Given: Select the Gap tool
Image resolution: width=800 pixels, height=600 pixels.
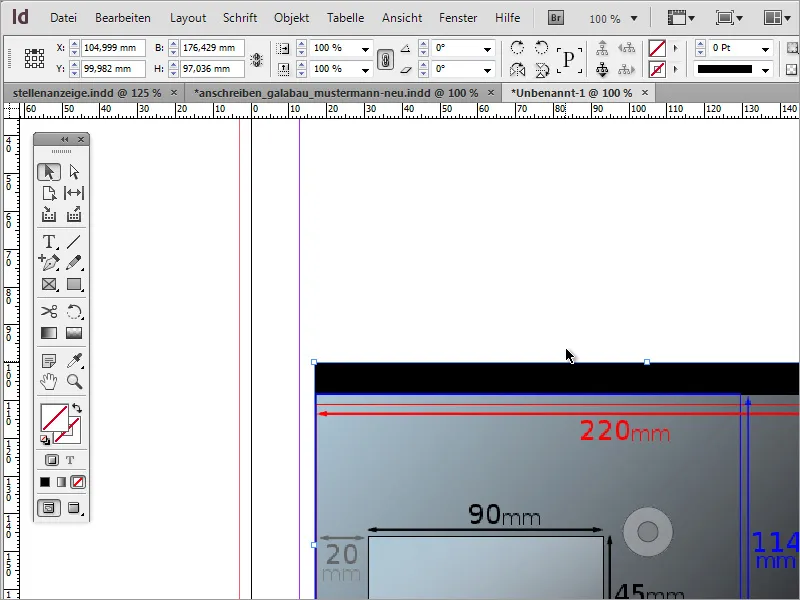Looking at the screenshot, I should pyautogui.click(x=74, y=193).
